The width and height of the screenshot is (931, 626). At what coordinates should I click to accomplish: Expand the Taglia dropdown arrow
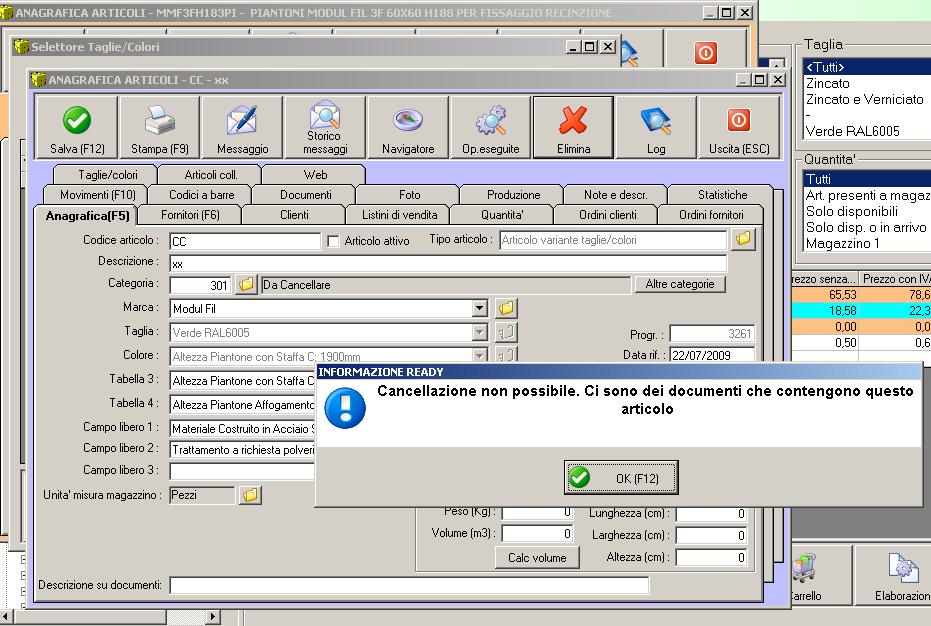point(480,332)
